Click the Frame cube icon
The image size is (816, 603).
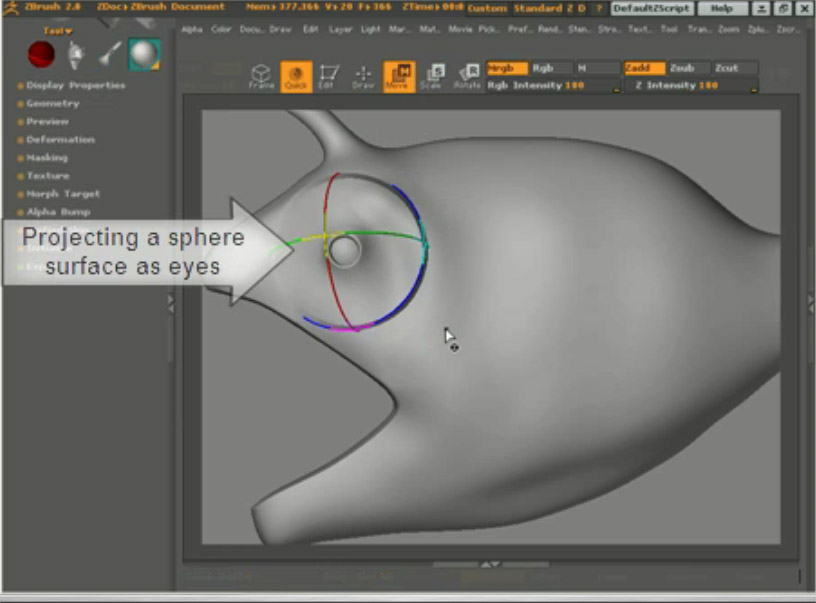point(261,76)
